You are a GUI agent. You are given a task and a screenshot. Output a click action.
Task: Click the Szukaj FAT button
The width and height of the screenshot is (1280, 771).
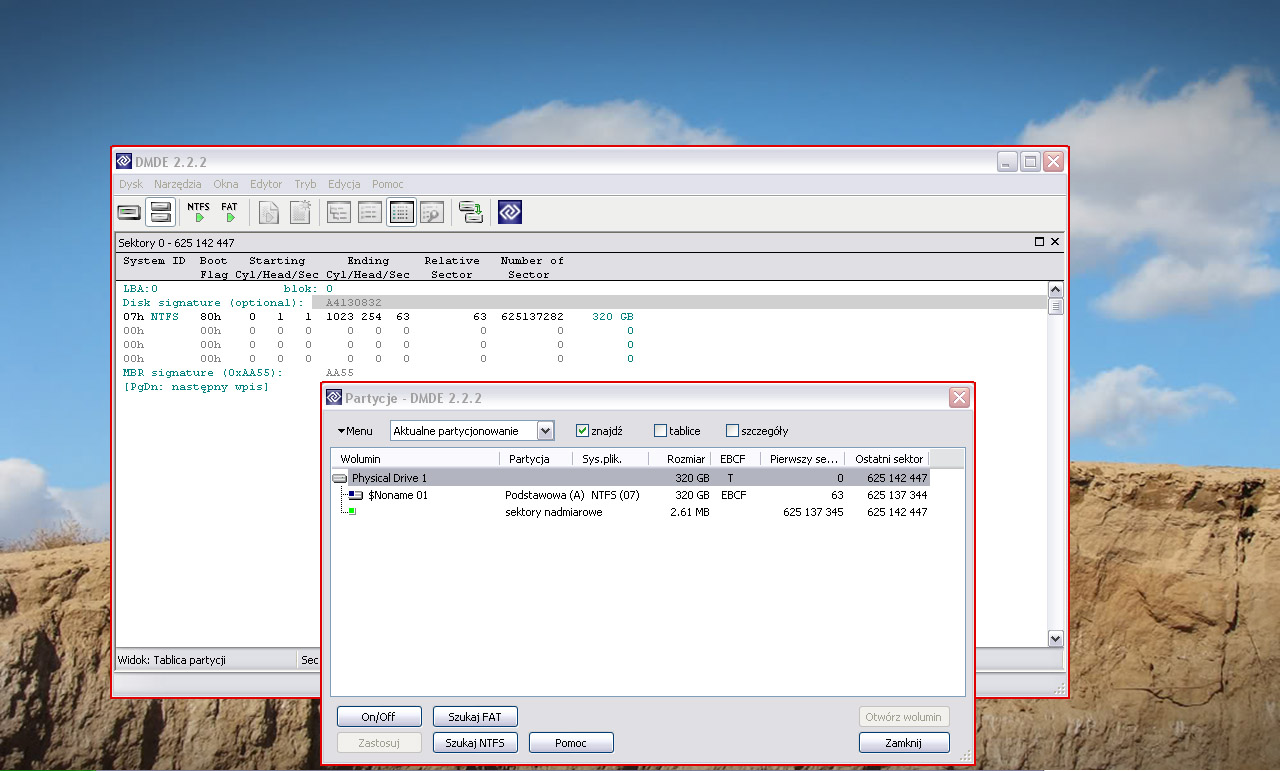[475, 717]
